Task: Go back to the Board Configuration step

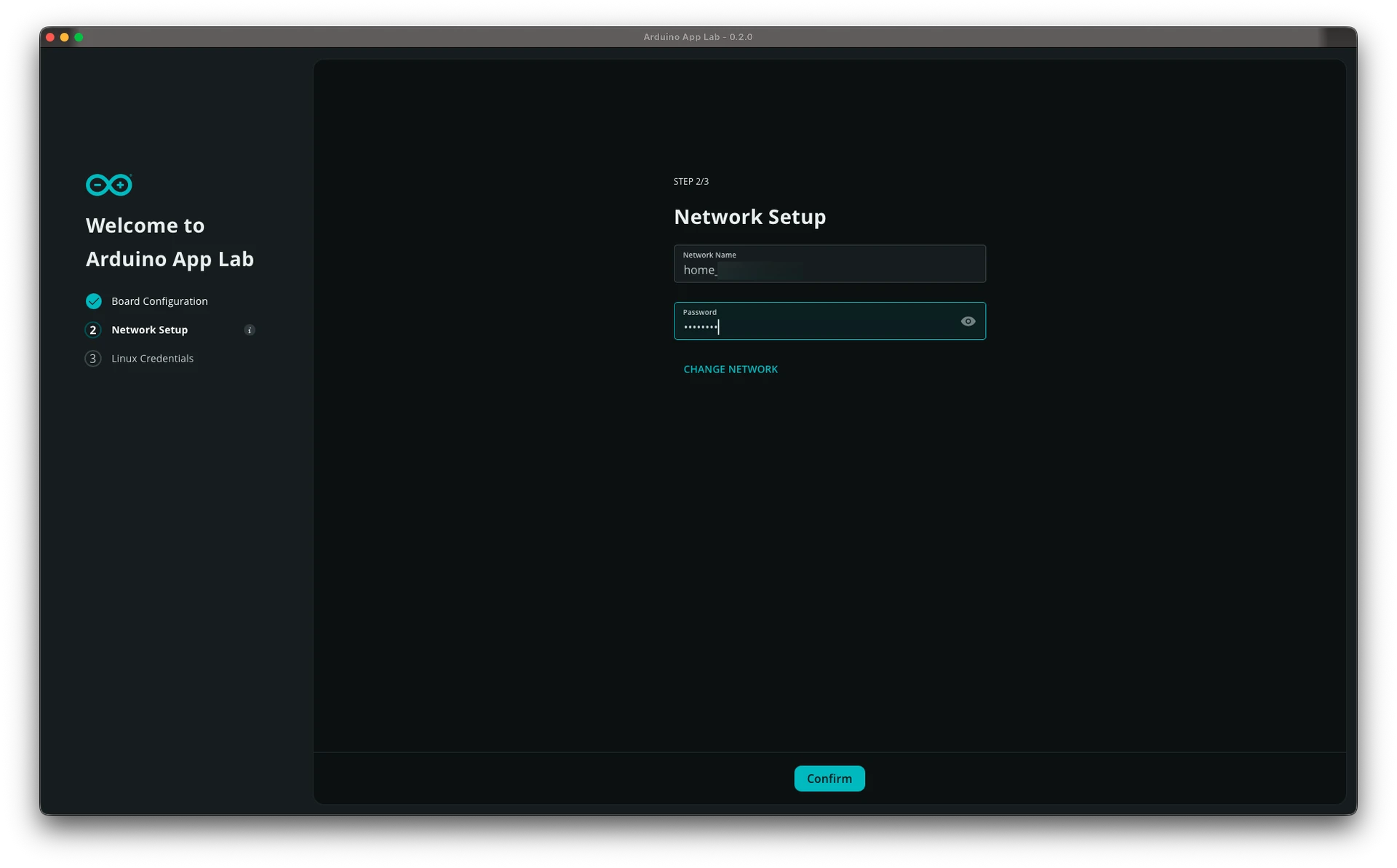Action: pyautogui.click(x=159, y=300)
